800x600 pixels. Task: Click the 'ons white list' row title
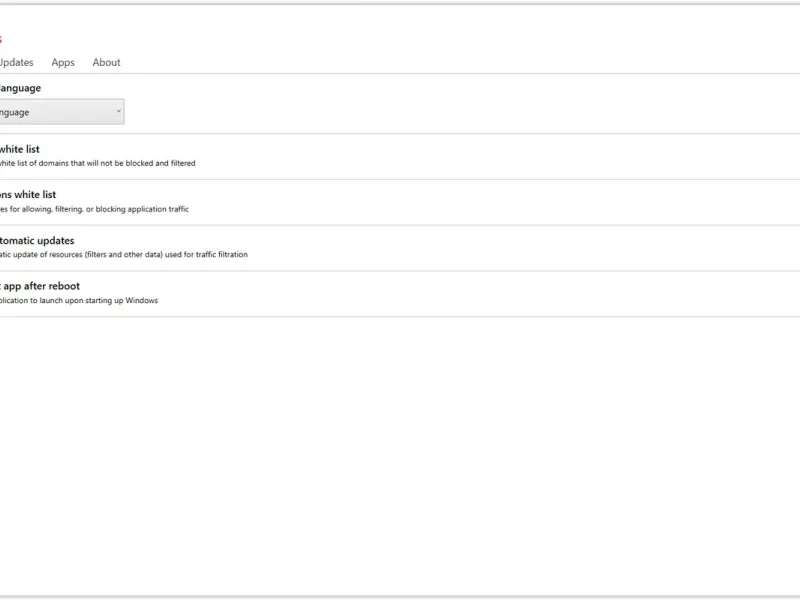tap(28, 194)
